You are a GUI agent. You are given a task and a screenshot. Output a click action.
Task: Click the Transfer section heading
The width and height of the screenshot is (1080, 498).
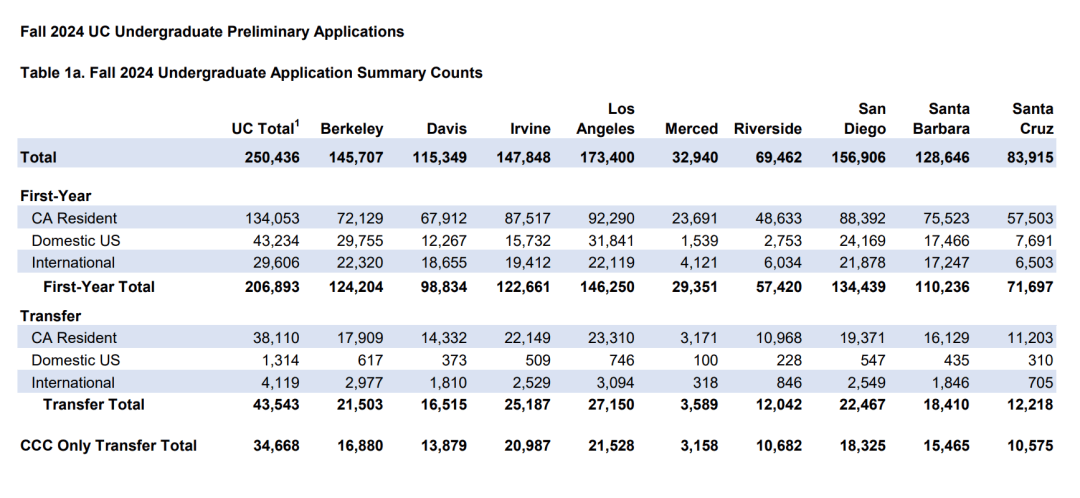(x=51, y=316)
